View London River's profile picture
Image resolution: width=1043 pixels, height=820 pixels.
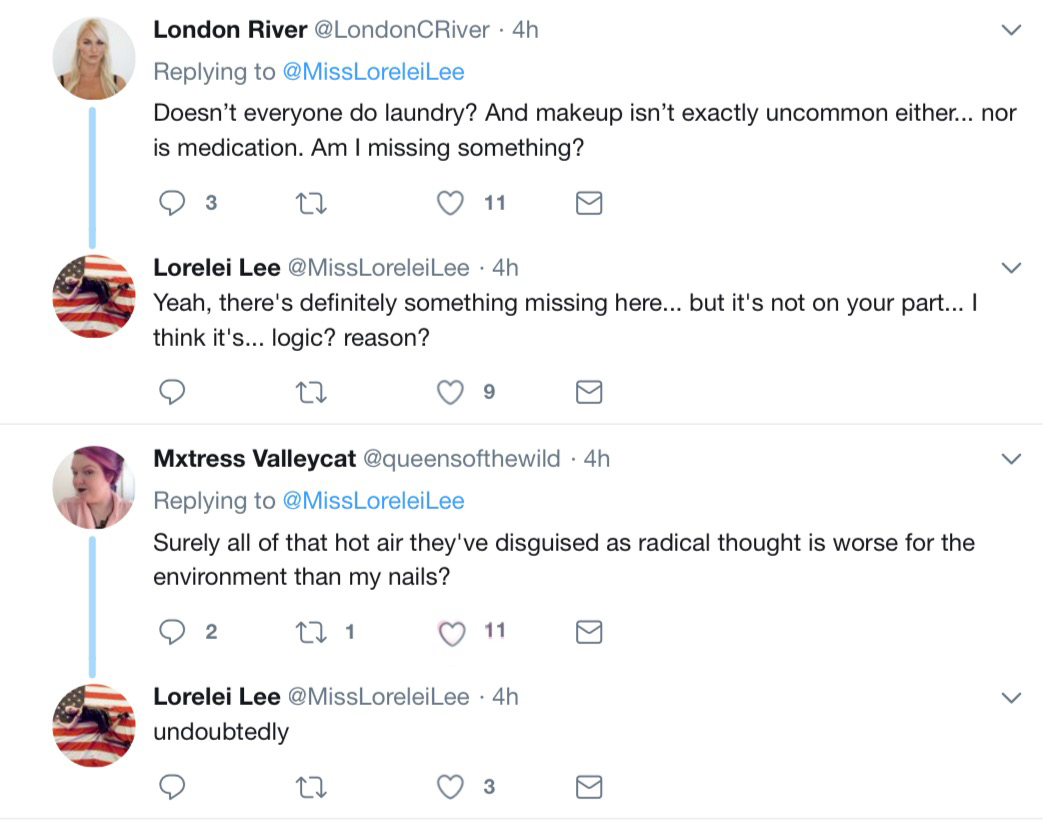(94, 59)
